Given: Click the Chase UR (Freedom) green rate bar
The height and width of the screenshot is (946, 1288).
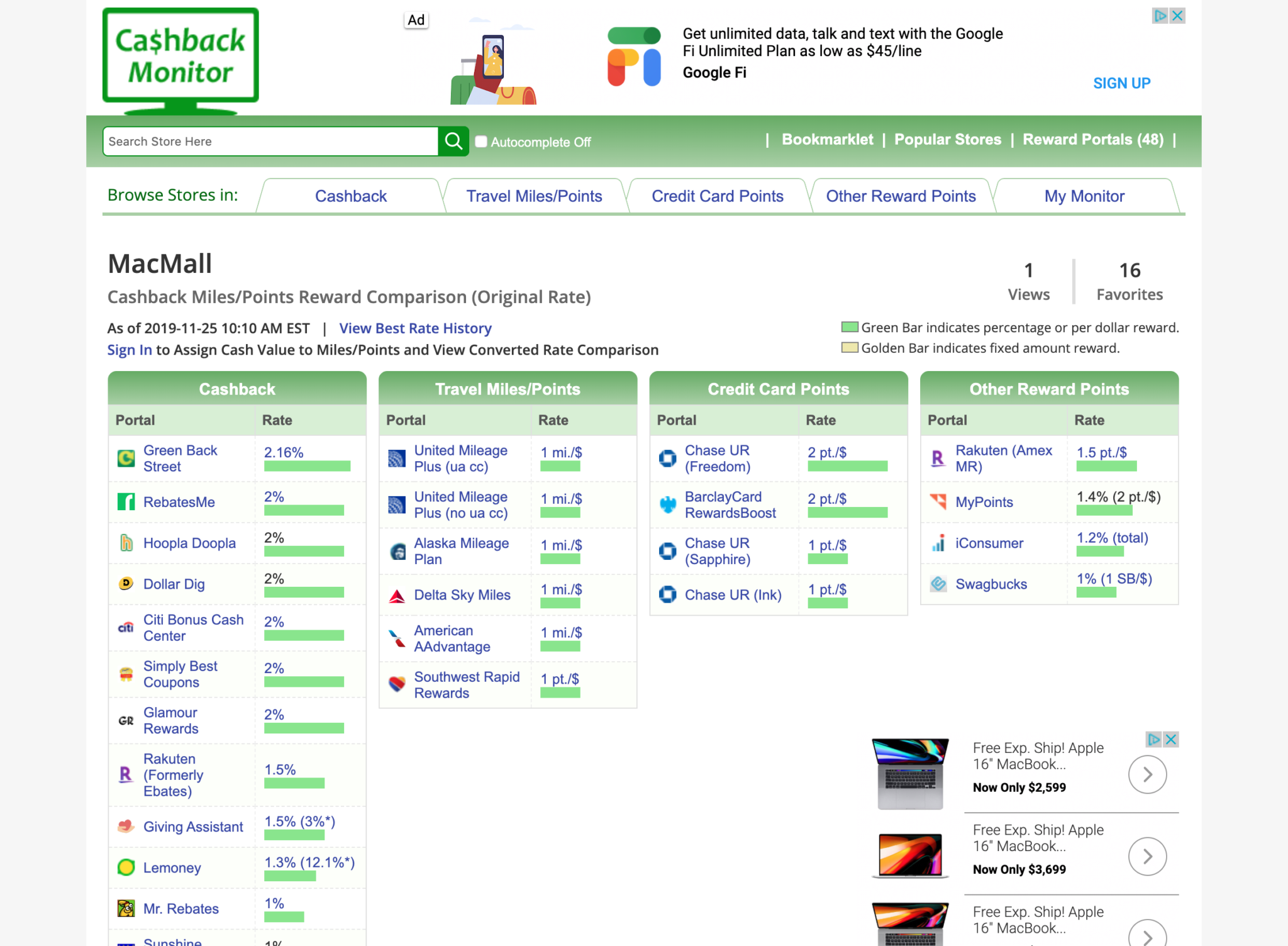Looking at the screenshot, I should point(847,466).
